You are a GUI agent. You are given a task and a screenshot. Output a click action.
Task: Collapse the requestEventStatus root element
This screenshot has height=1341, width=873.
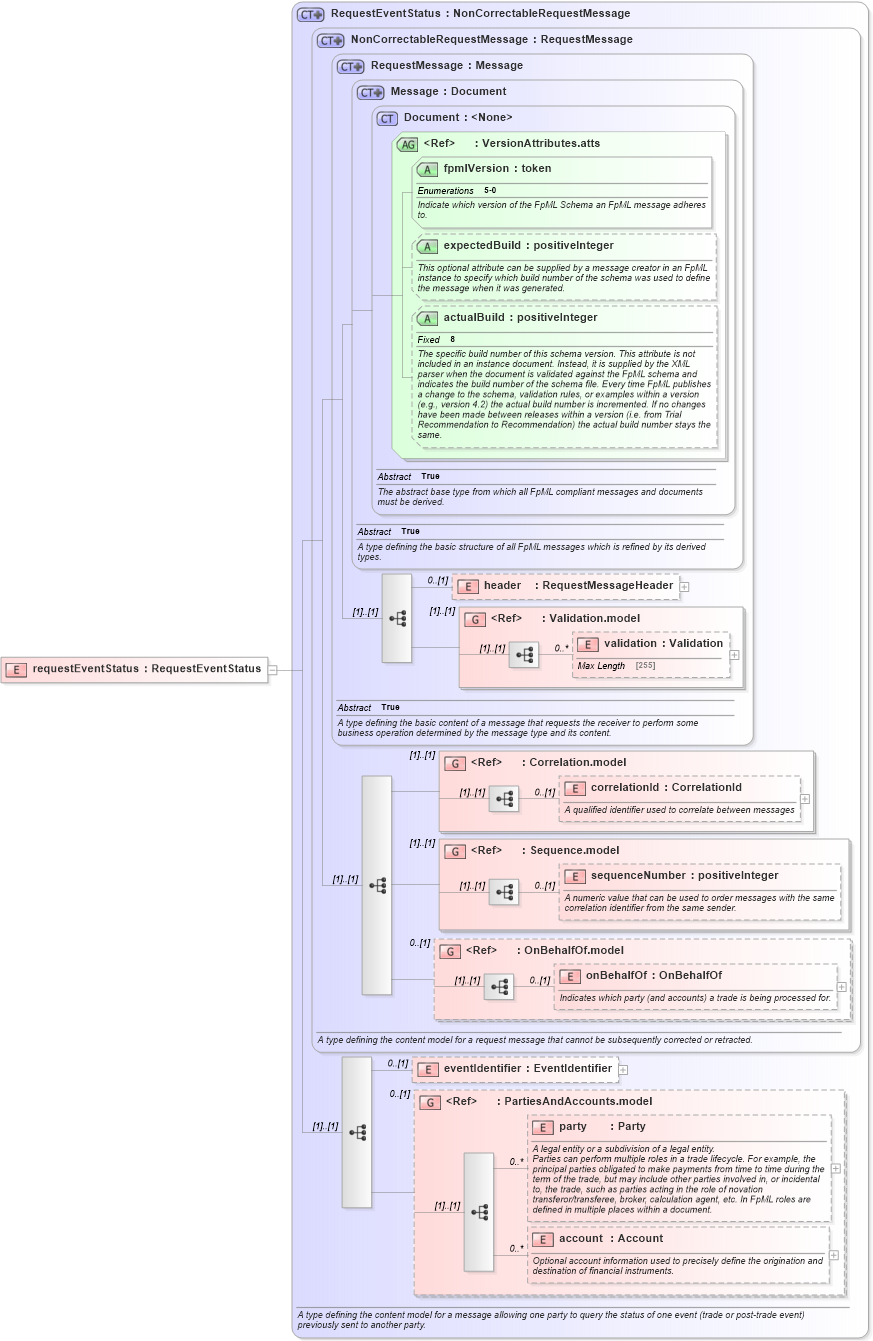tap(272, 670)
